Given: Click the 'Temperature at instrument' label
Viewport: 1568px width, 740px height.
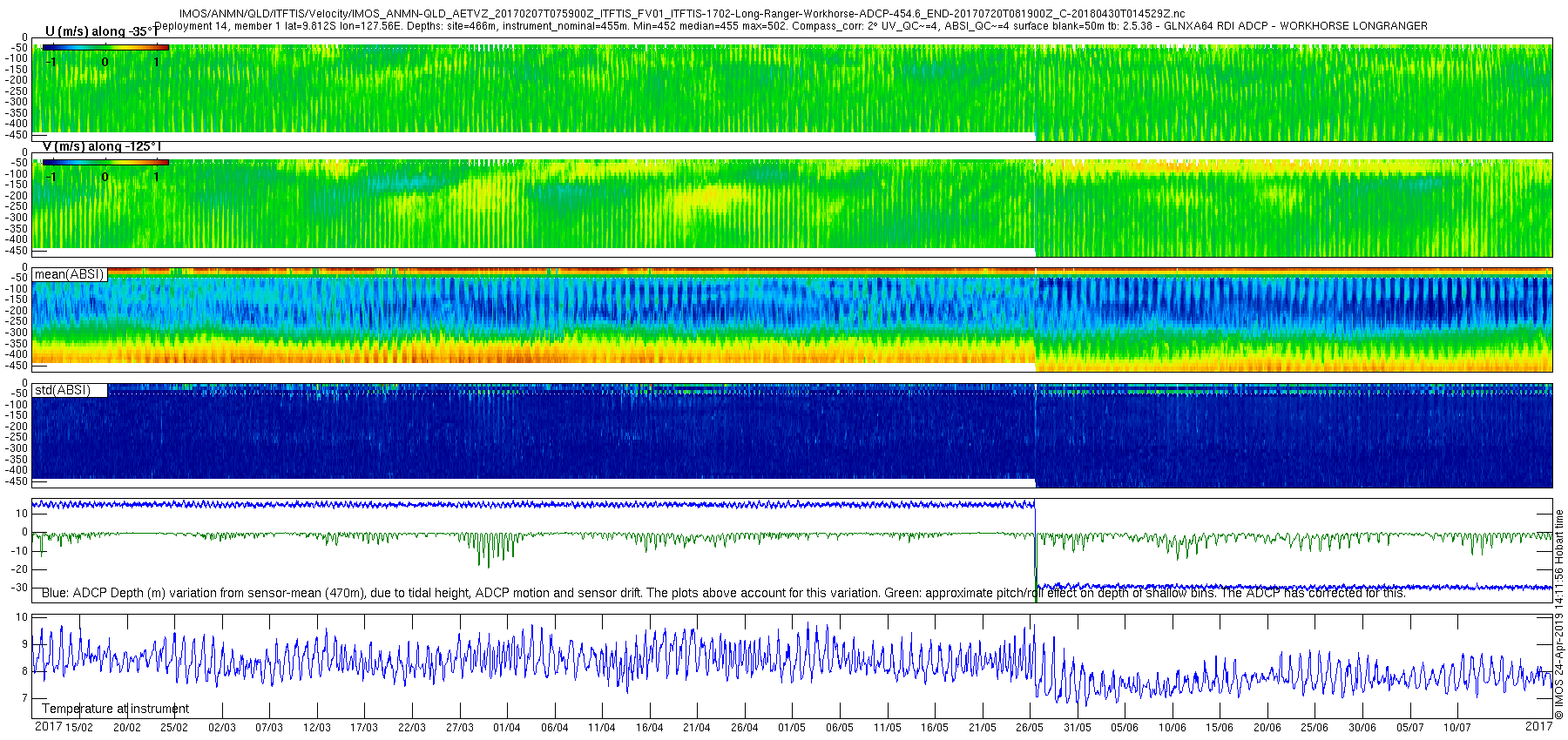Looking at the screenshot, I should pos(115,709).
